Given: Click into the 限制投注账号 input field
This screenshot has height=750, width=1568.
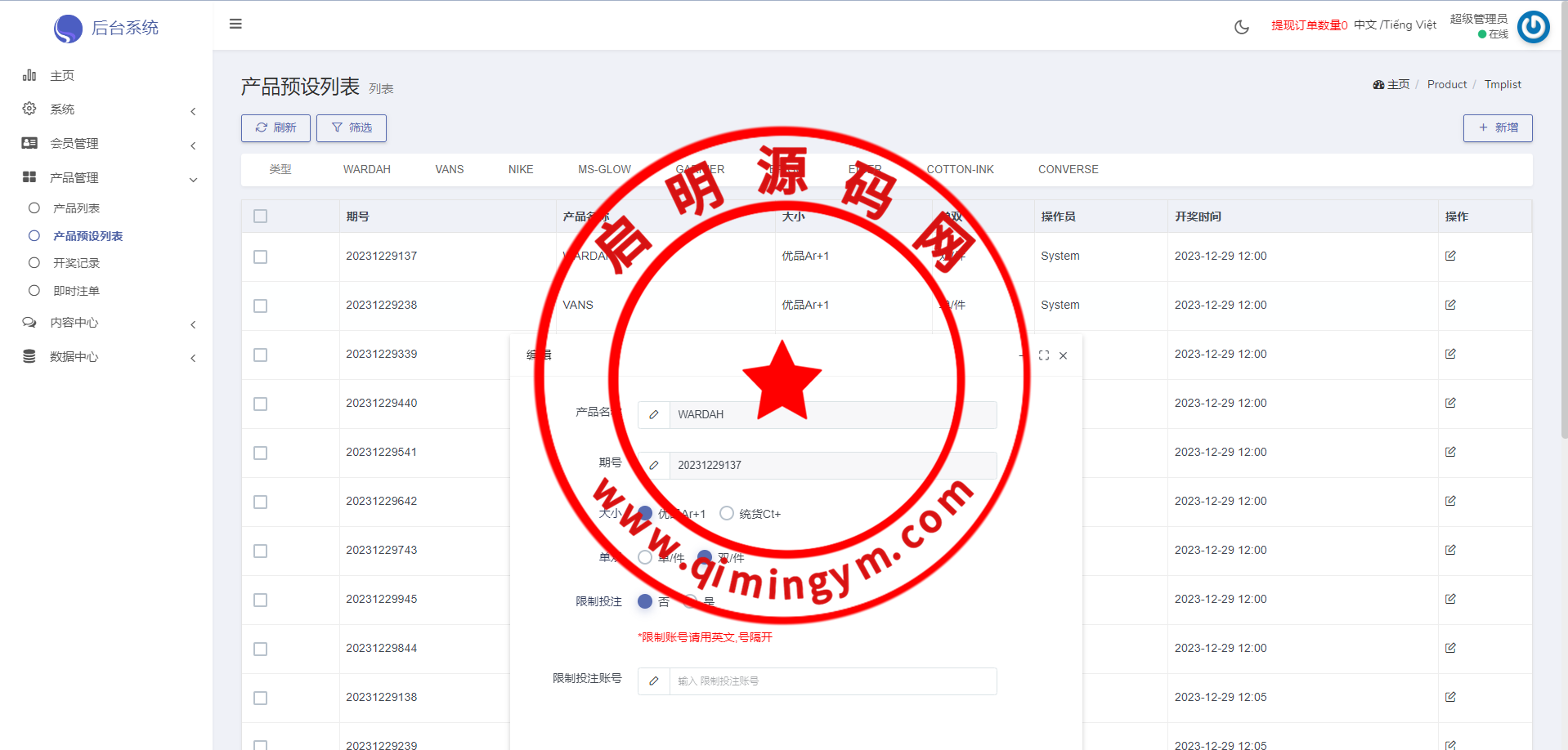Looking at the screenshot, I should pos(831,681).
